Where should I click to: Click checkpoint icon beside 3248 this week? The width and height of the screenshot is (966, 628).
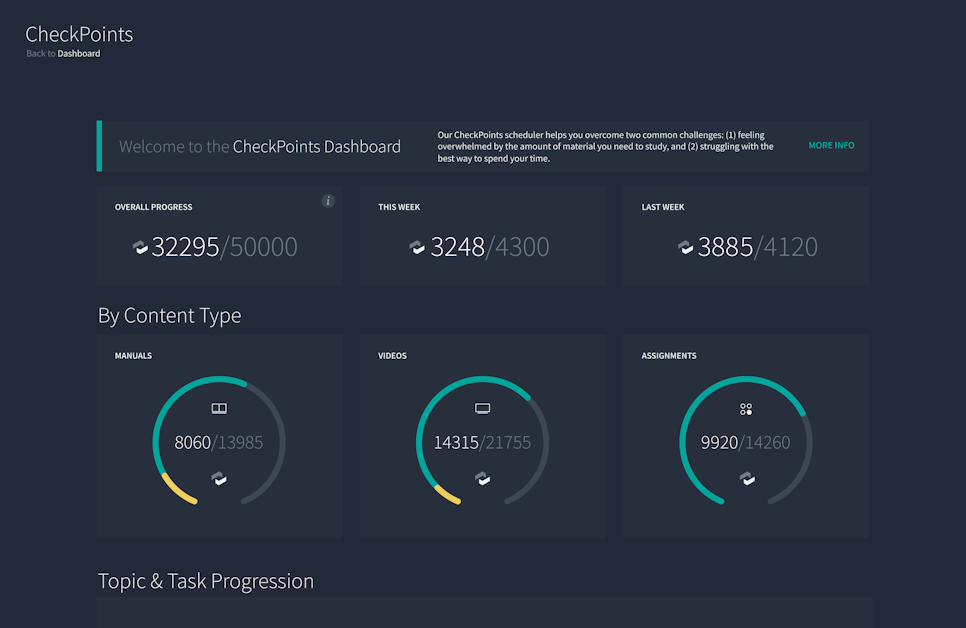(x=418, y=247)
